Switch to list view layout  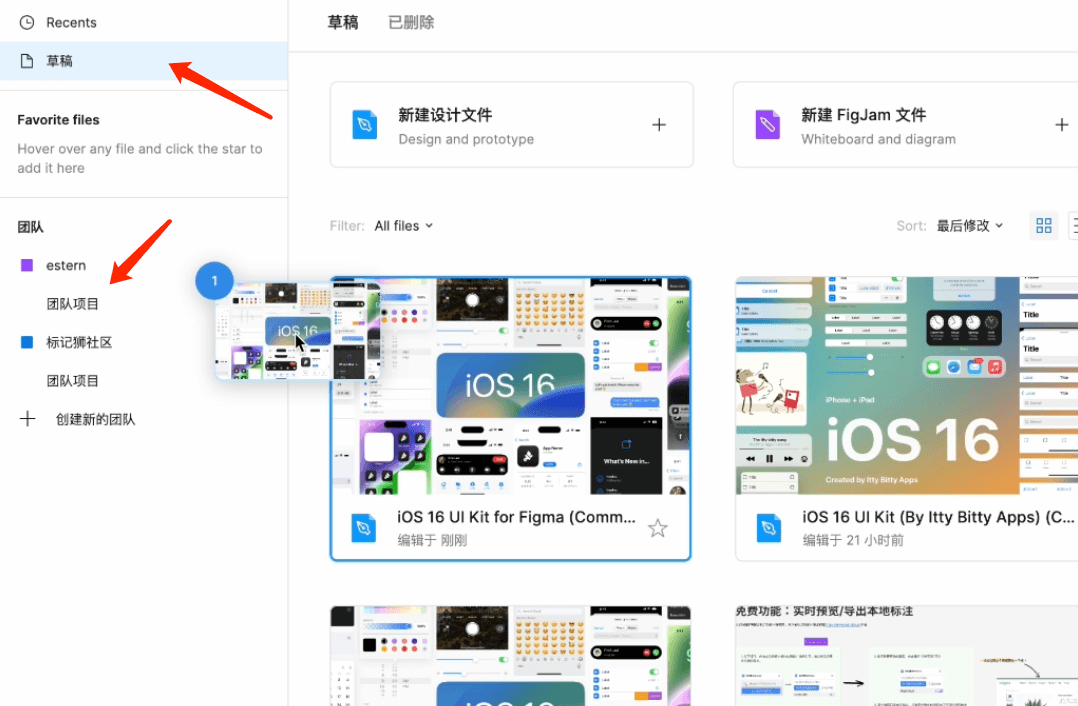(x=1073, y=225)
